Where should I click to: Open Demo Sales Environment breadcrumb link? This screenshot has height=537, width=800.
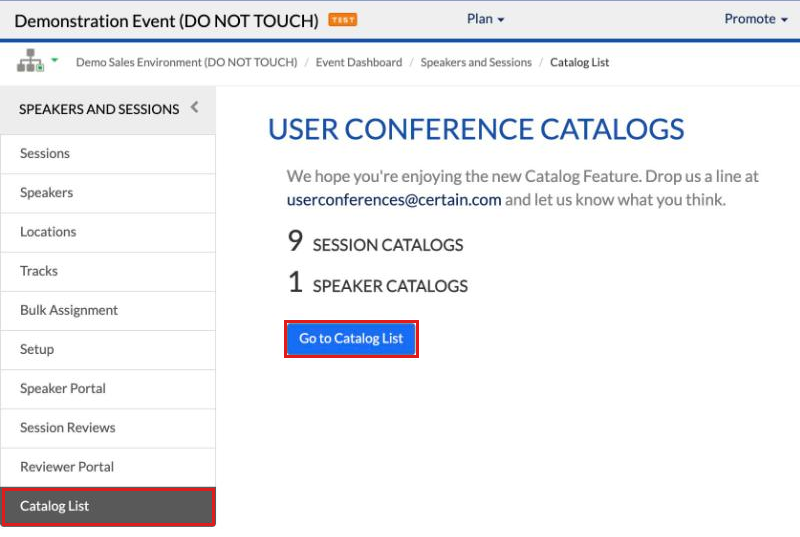[187, 62]
